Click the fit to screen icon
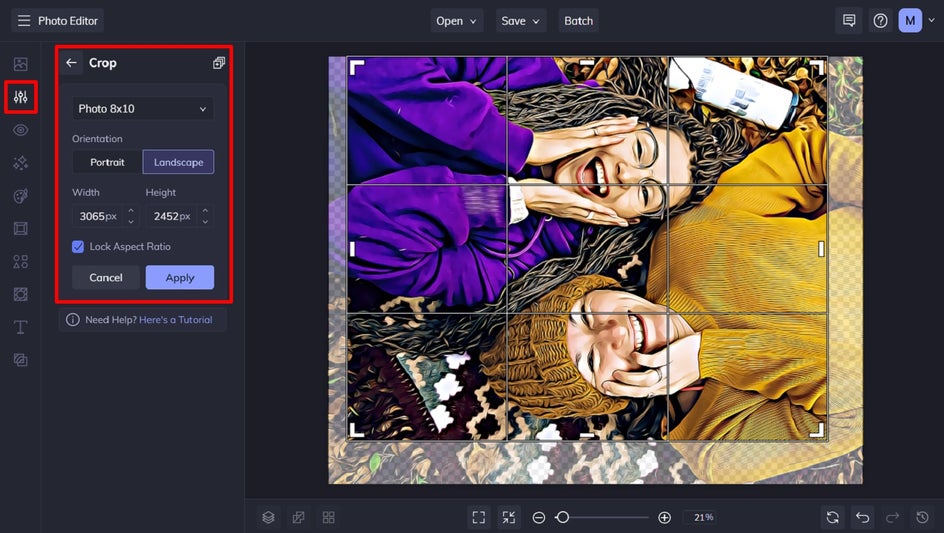944x533 pixels. 479,517
